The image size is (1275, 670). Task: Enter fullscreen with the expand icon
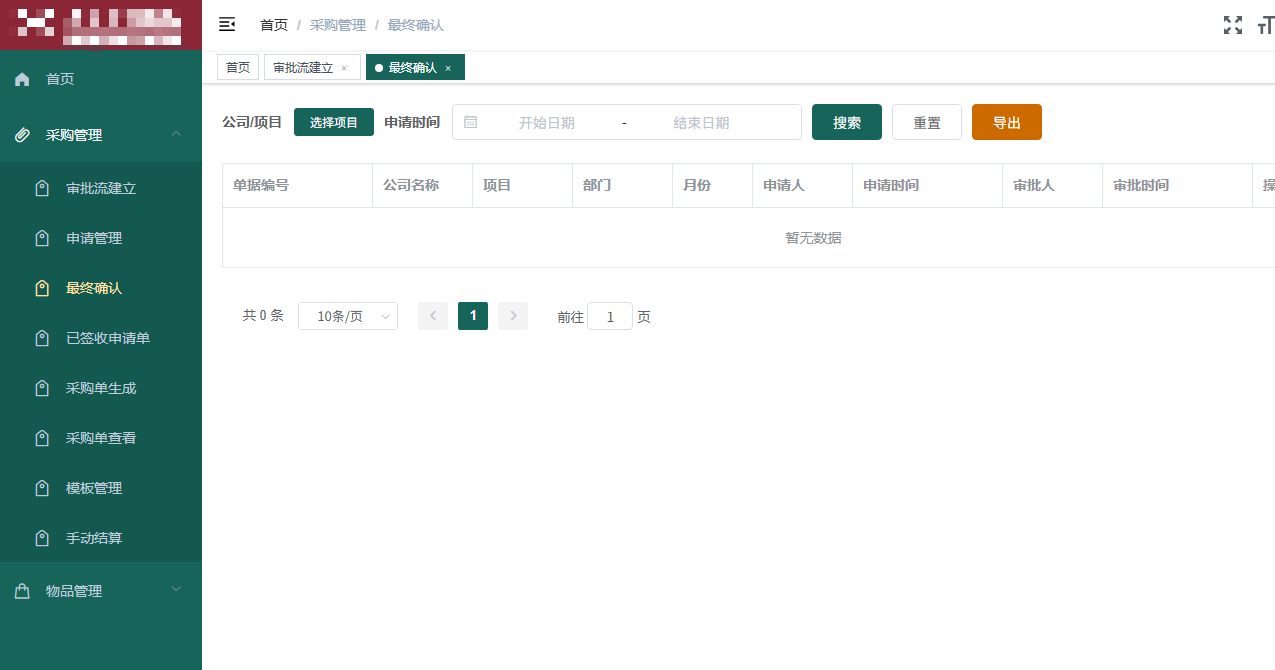tap(1233, 25)
